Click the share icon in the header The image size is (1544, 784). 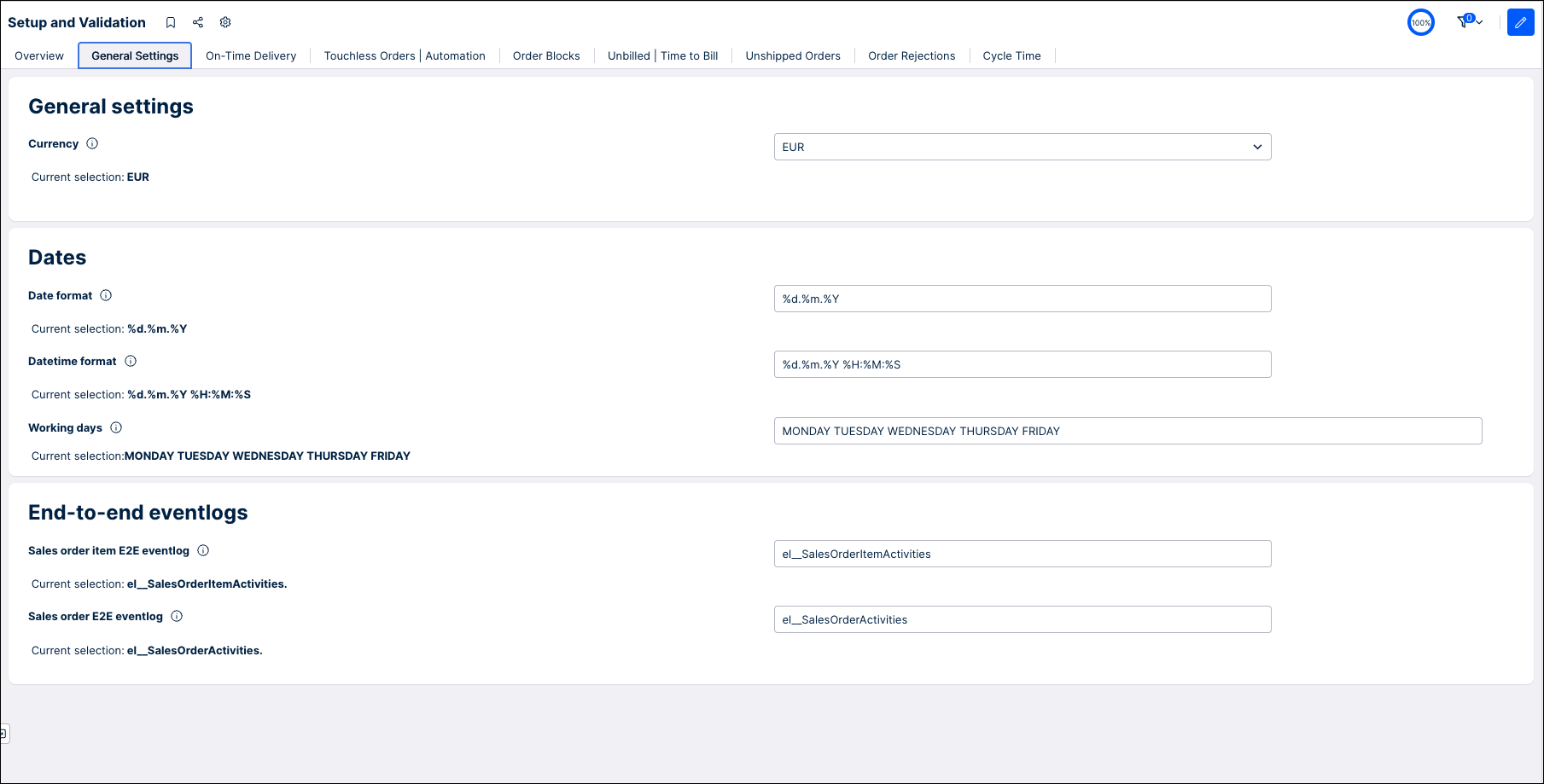tap(198, 22)
